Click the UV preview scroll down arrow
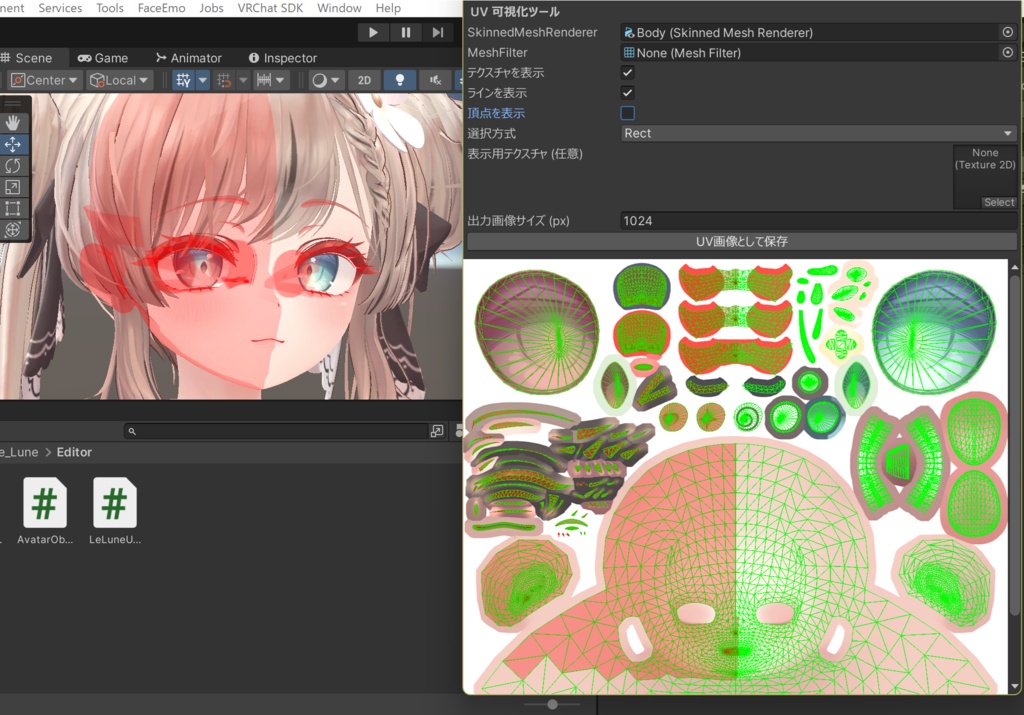 pyautogui.click(x=1014, y=686)
